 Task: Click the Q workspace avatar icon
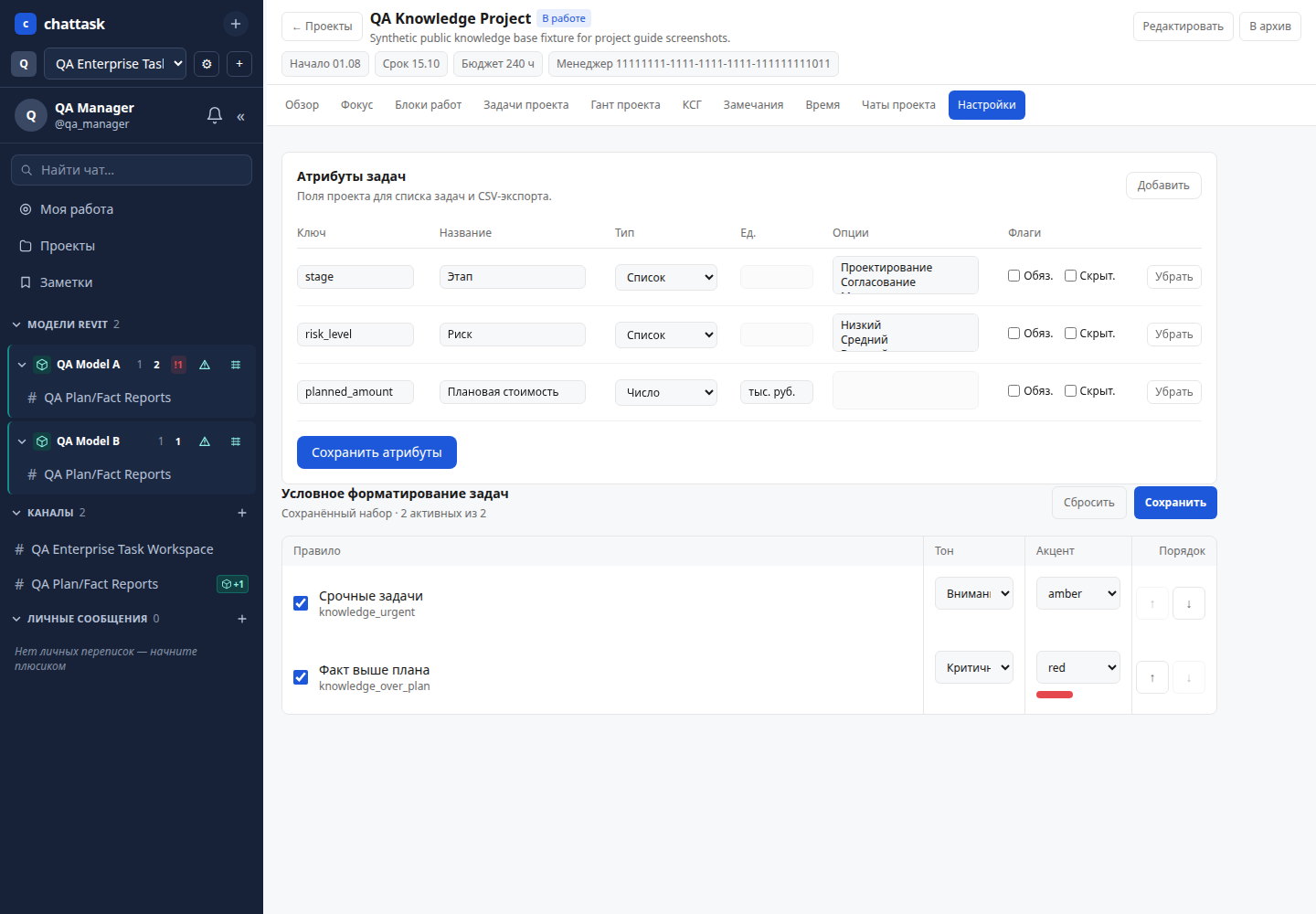click(x=24, y=64)
